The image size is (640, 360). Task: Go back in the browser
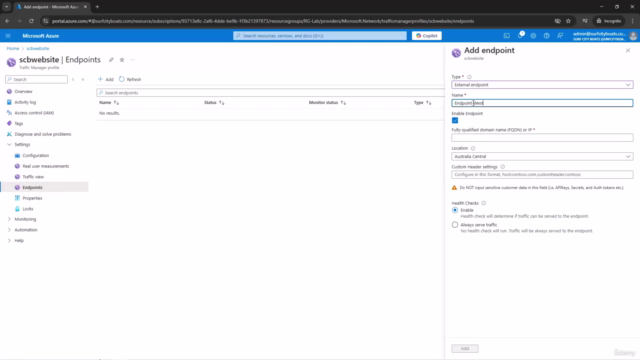7,21
